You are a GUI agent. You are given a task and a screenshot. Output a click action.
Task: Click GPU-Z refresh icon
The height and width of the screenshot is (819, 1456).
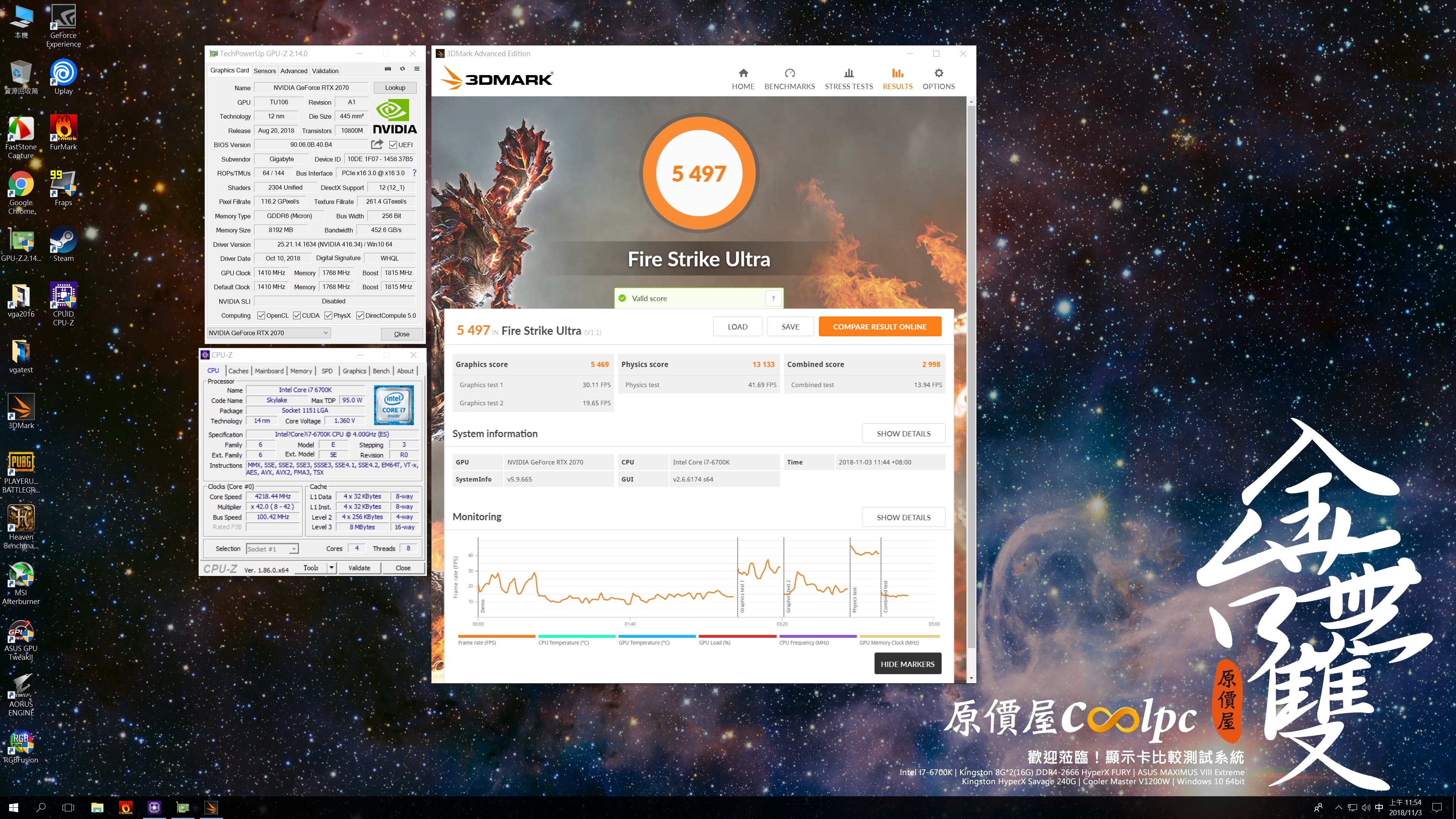(x=402, y=69)
